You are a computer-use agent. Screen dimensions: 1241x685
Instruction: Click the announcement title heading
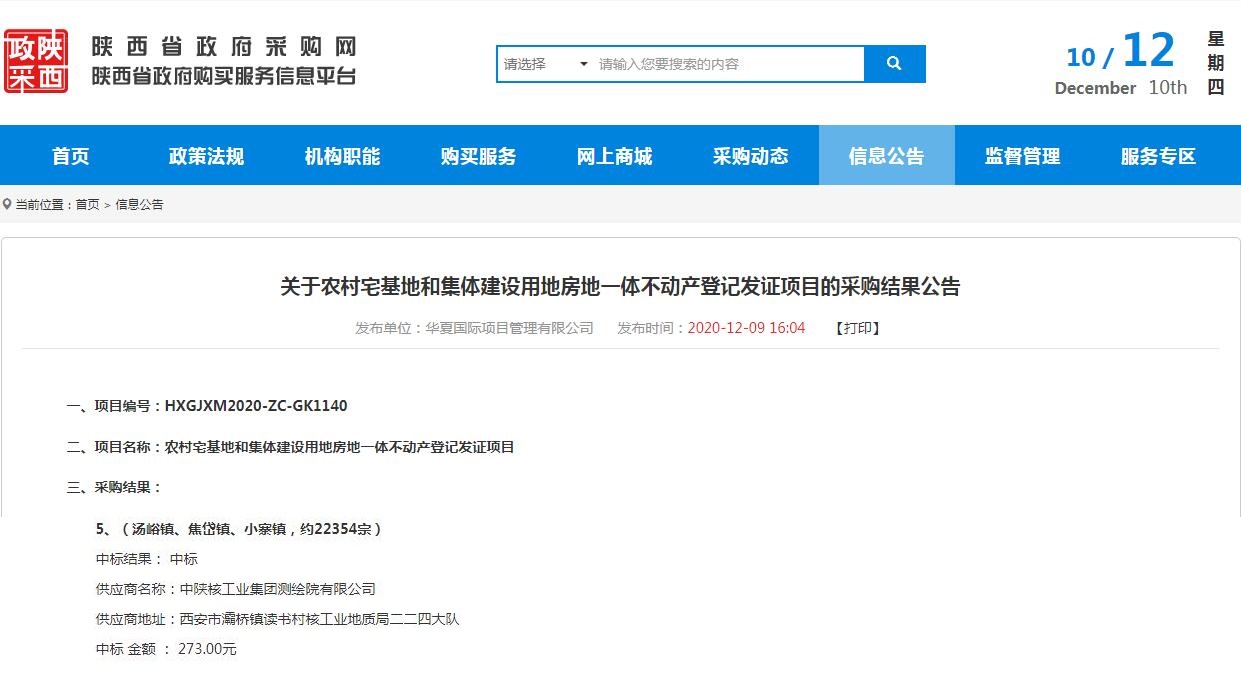click(620, 287)
